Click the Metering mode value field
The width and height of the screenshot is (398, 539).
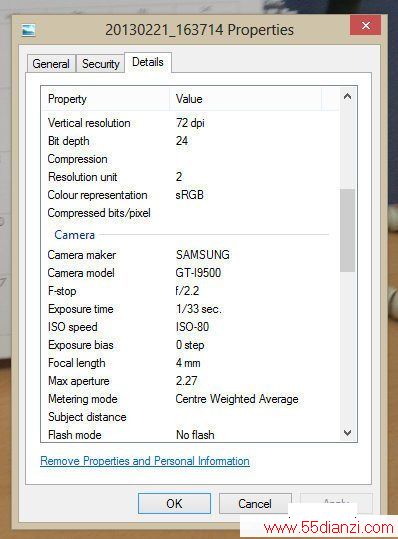237,399
